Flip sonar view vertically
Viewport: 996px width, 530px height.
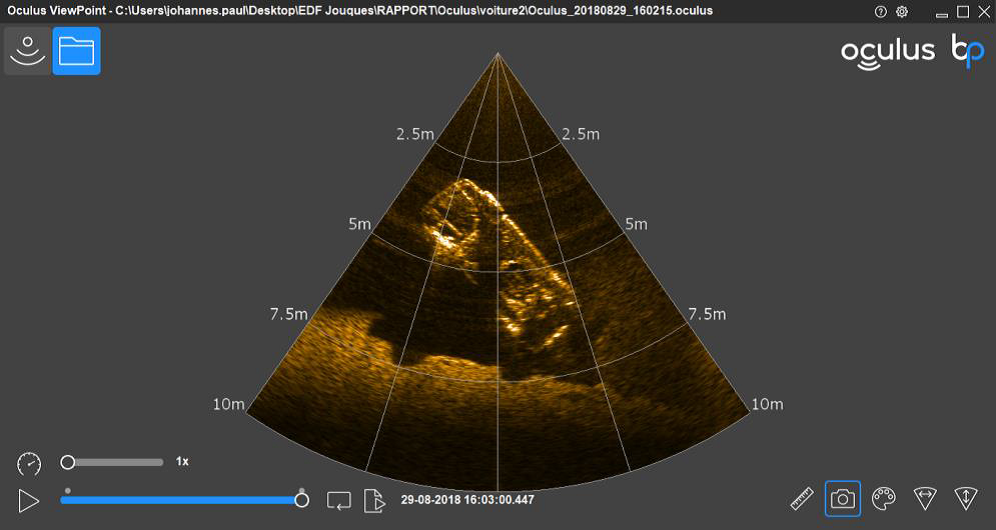[x=966, y=499]
